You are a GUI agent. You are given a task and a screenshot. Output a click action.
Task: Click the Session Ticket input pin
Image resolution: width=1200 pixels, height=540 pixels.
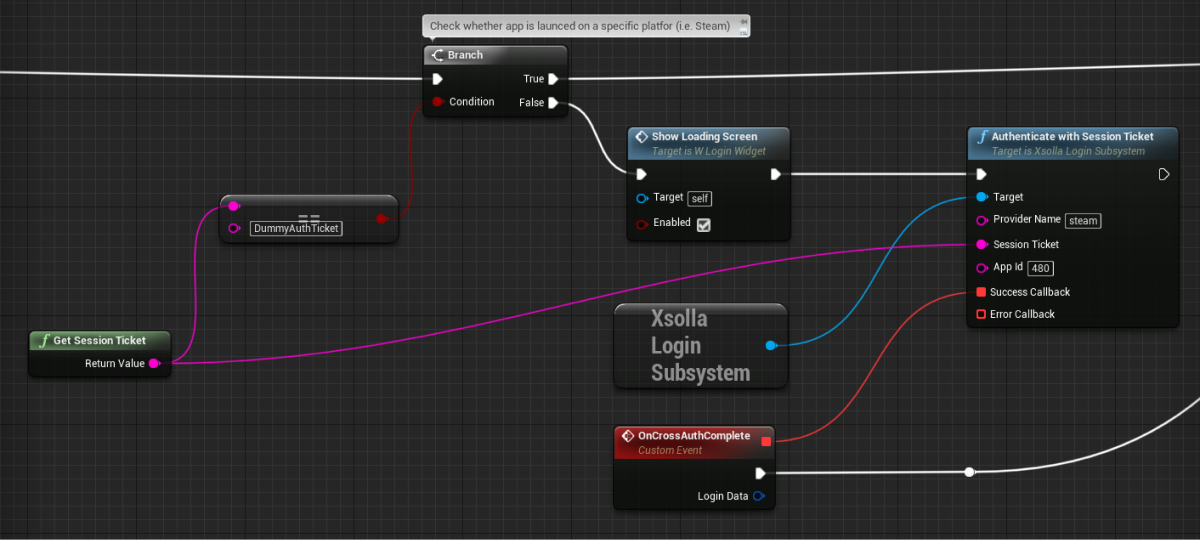[981, 244]
